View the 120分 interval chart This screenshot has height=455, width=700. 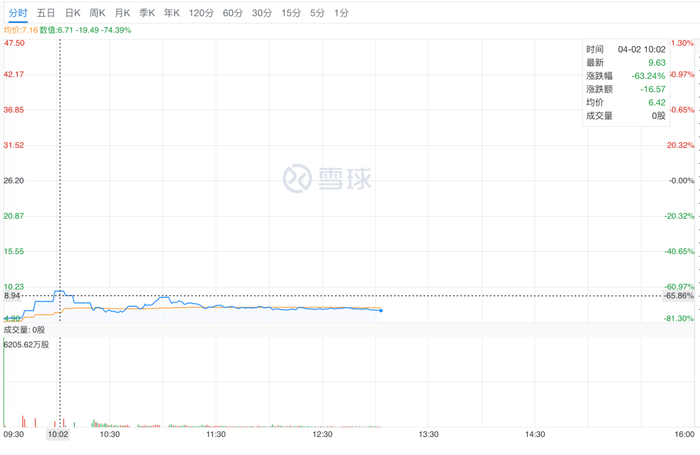201,13
